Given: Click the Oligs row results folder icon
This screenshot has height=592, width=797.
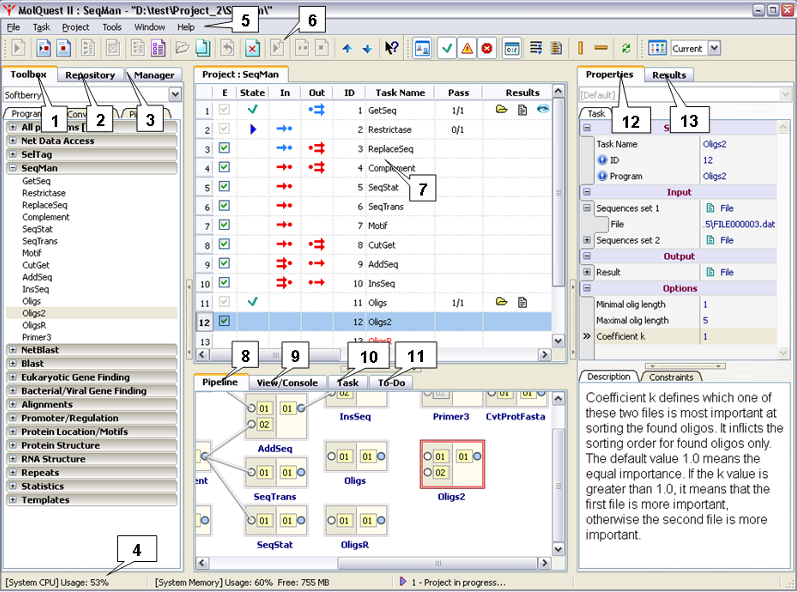Looking at the screenshot, I should (502, 302).
